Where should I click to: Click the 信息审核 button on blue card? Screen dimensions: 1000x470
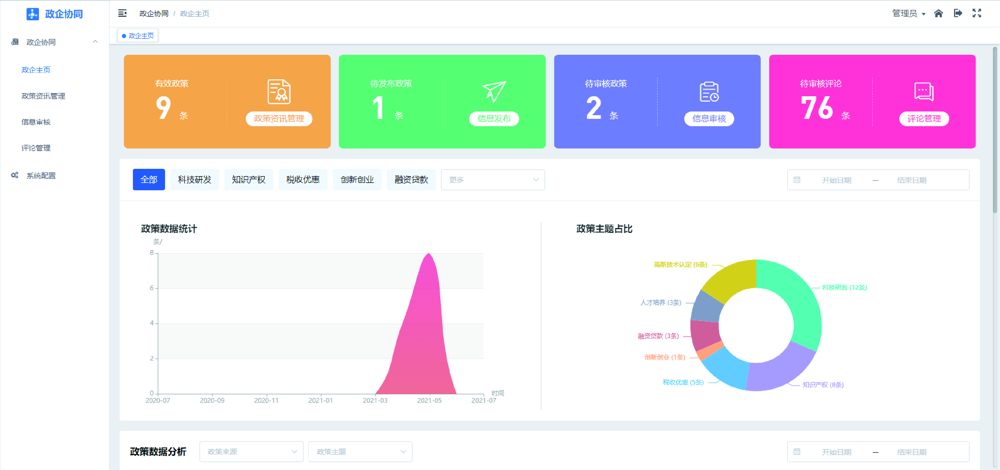tap(709, 119)
